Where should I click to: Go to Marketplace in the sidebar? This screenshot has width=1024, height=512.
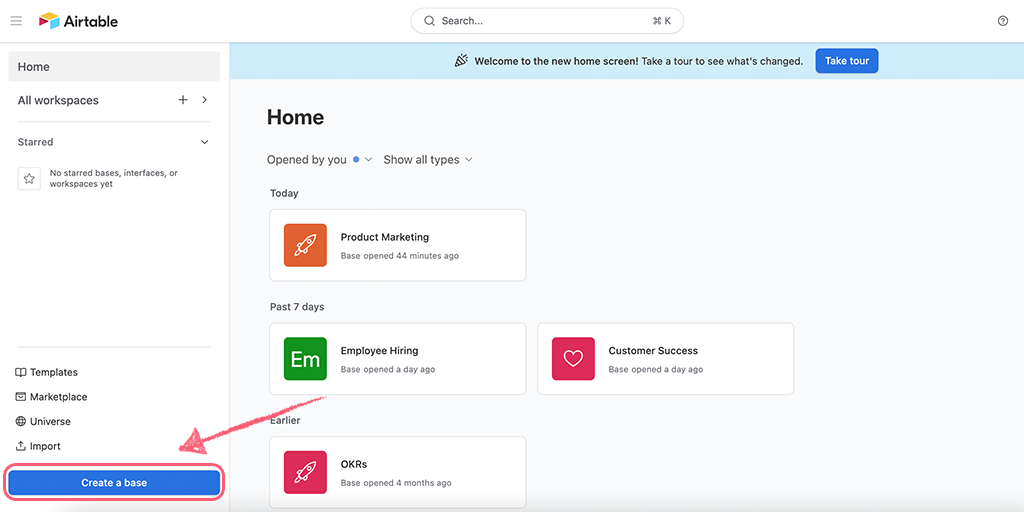click(x=51, y=397)
